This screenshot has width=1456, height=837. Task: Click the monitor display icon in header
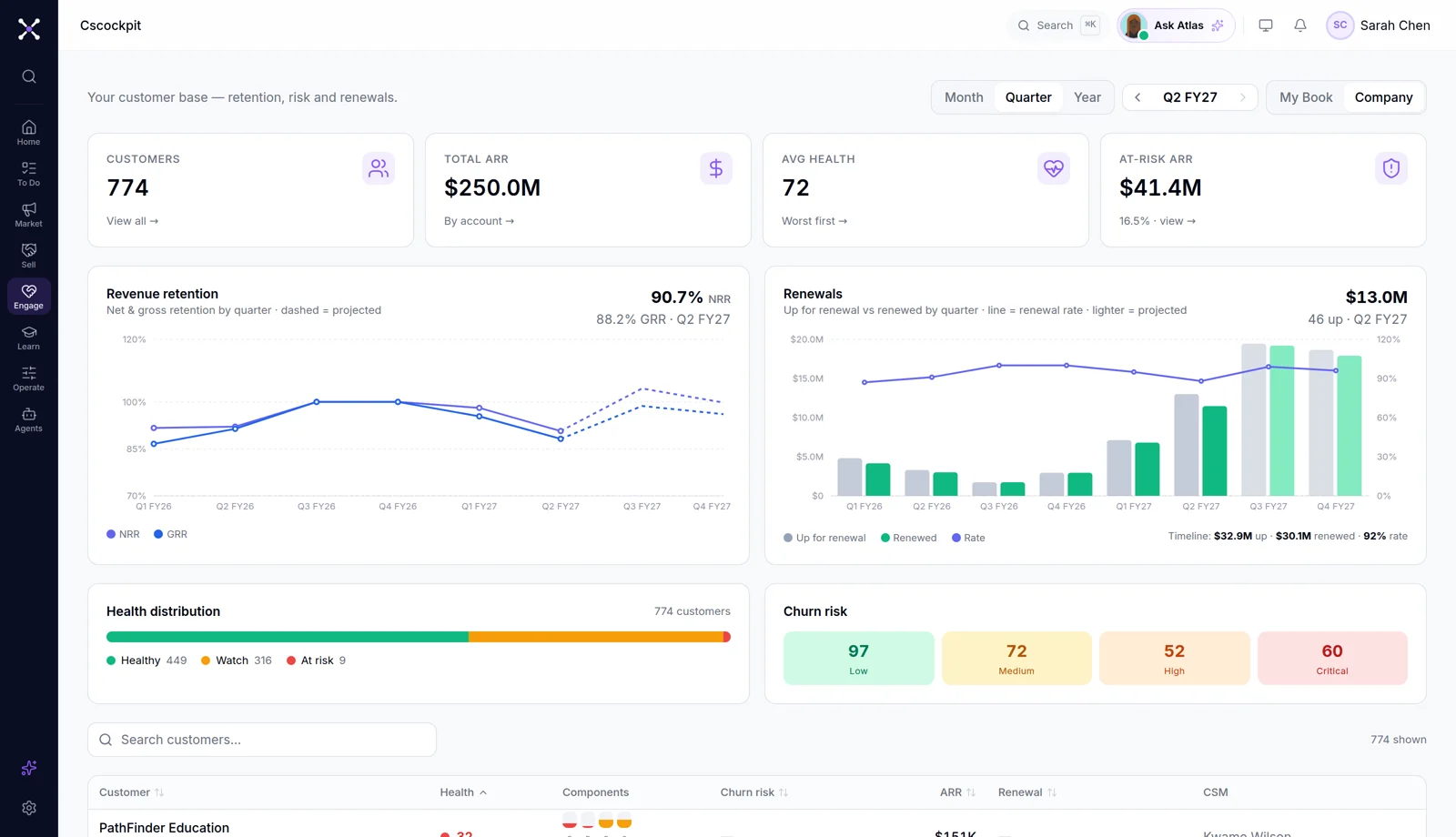point(1266,25)
